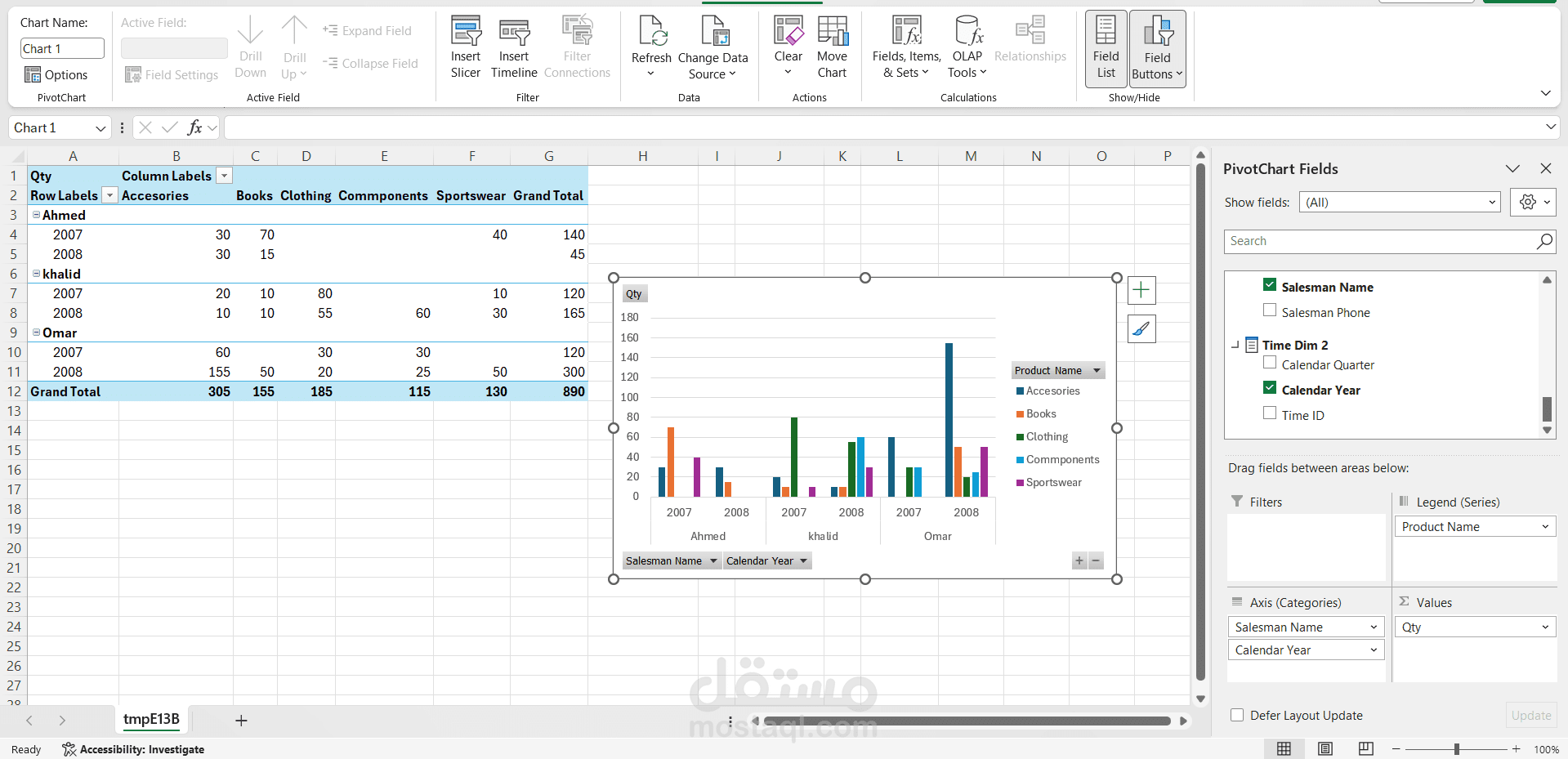This screenshot has width=1568, height=759.
Task: Check the Defer Layout Update option
Action: 1237,715
